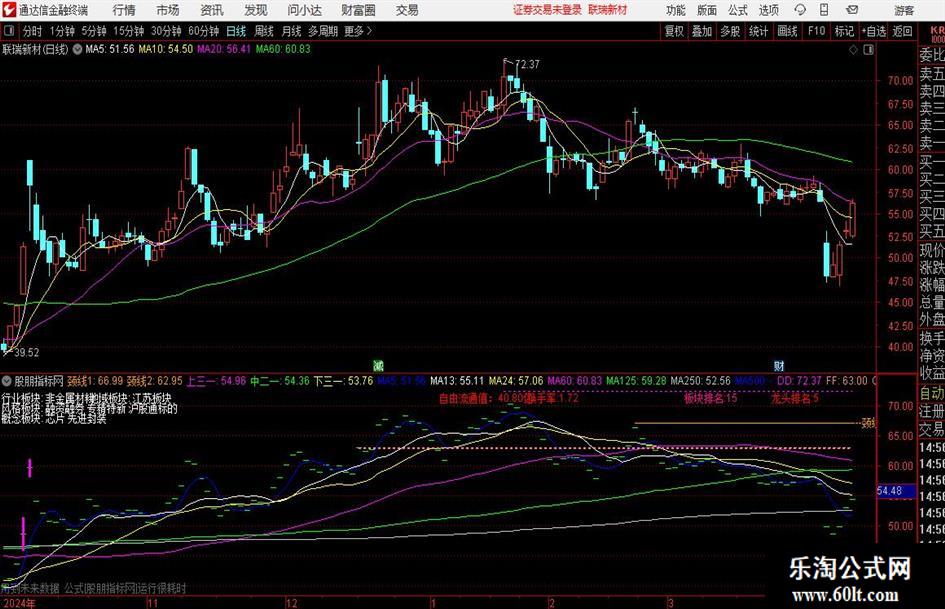Click the 返回 back button
The height and width of the screenshot is (609, 945).
(902, 31)
